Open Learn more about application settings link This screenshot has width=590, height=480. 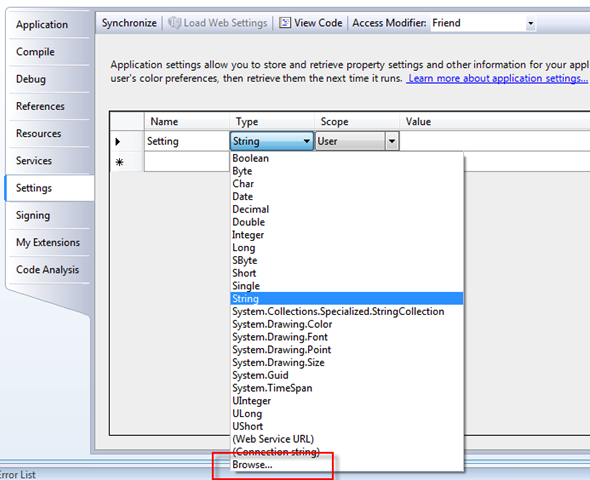(x=497, y=79)
